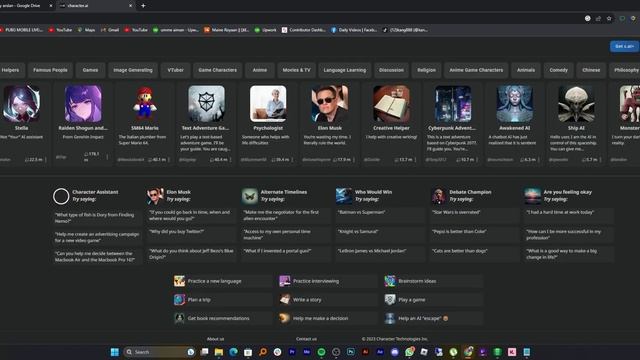Select the Chinese category tab

click(591, 70)
